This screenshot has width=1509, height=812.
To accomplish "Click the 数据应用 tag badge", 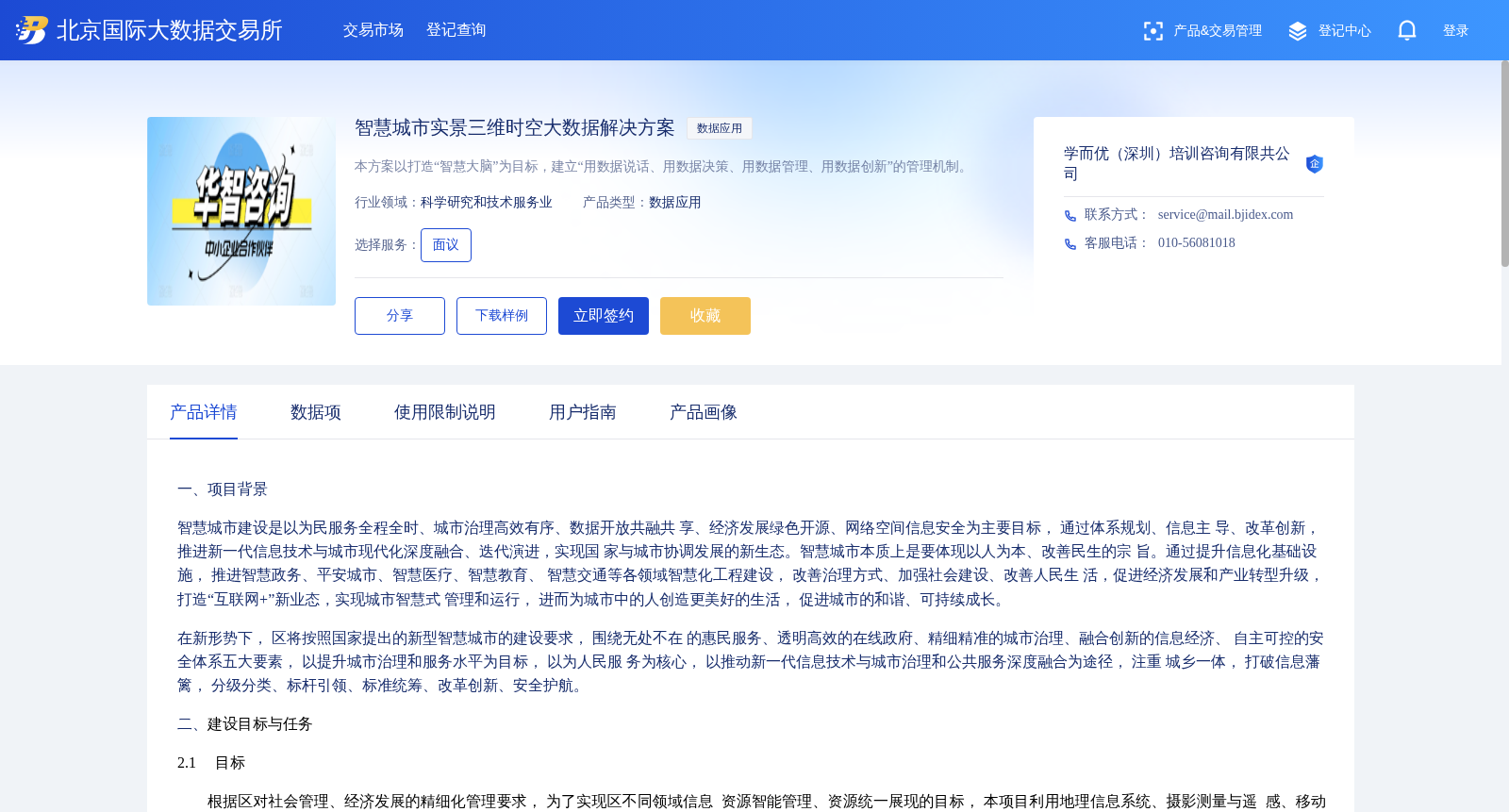I will coord(720,128).
